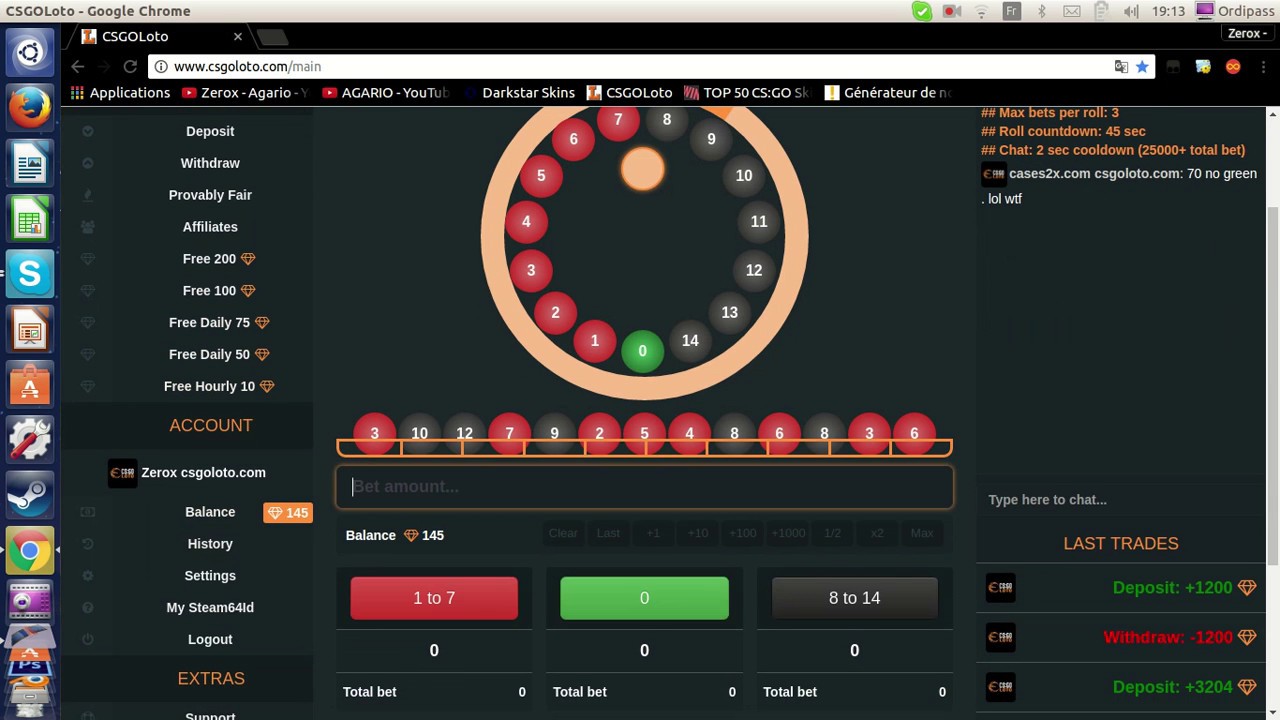Click the Max bet button
This screenshot has width=1280, height=720.
pyautogui.click(x=922, y=533)
